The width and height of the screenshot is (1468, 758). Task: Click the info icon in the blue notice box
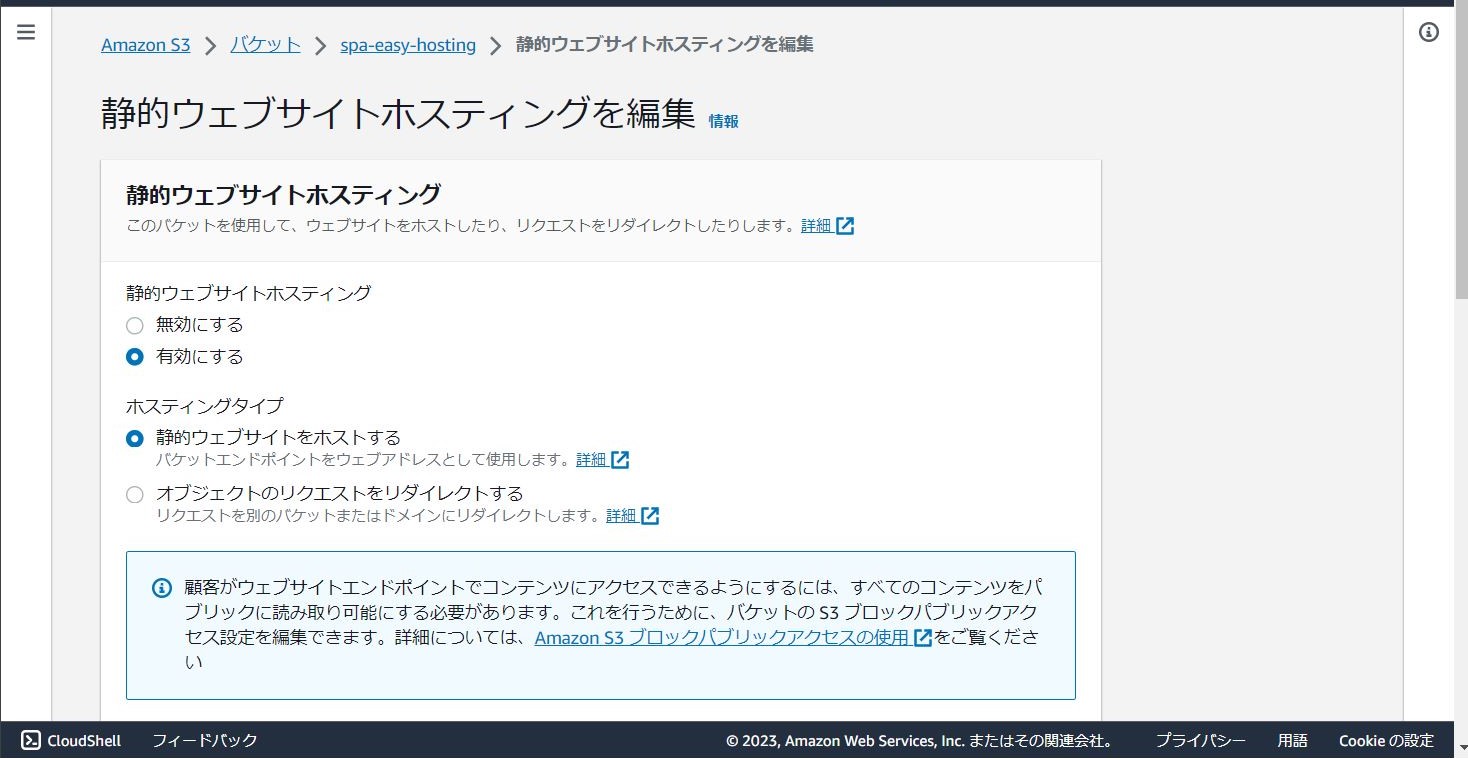click(162, 588)
